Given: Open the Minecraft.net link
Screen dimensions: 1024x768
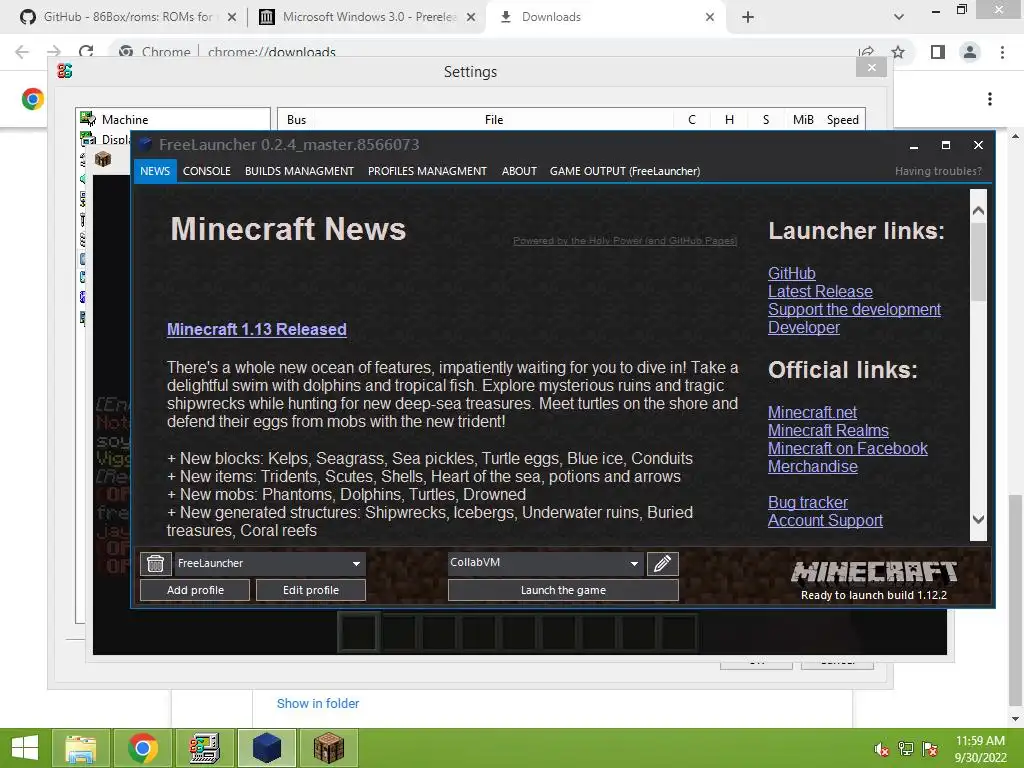Looking at the screenshot, I should pyautogui.click(x=812, y=412).
